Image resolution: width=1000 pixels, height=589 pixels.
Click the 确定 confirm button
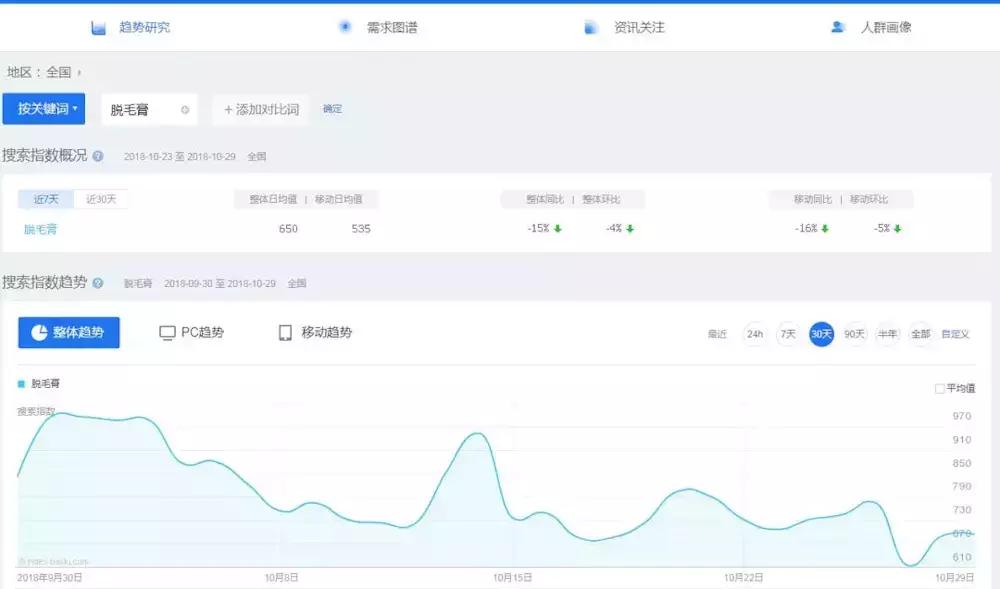coord(333,110)
